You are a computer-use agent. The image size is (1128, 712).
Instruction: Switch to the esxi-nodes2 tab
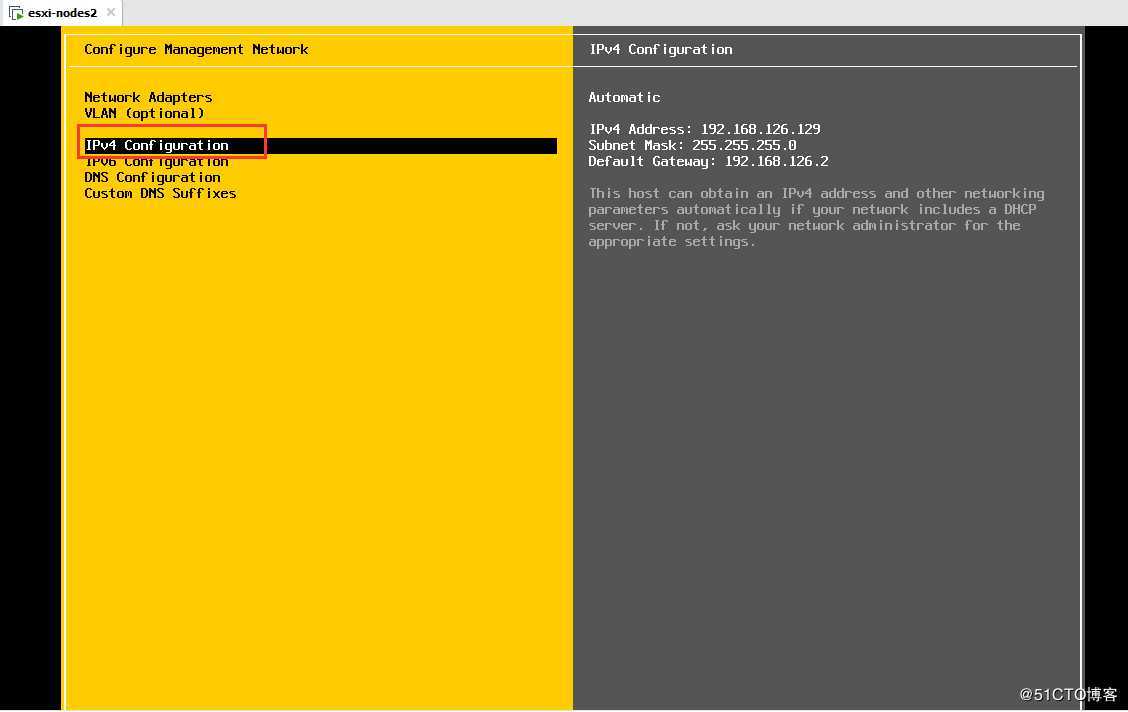point(62,12)
